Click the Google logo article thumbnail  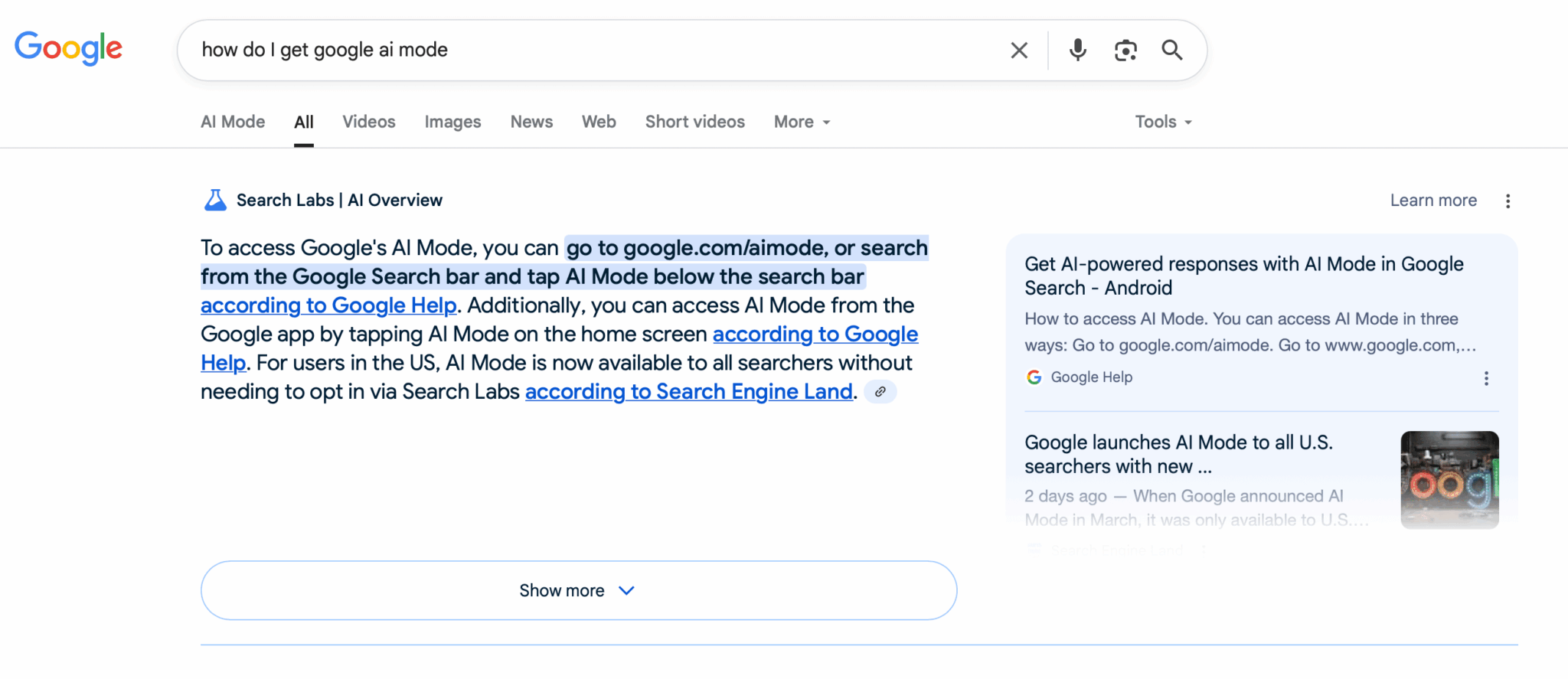(1449, 480)
